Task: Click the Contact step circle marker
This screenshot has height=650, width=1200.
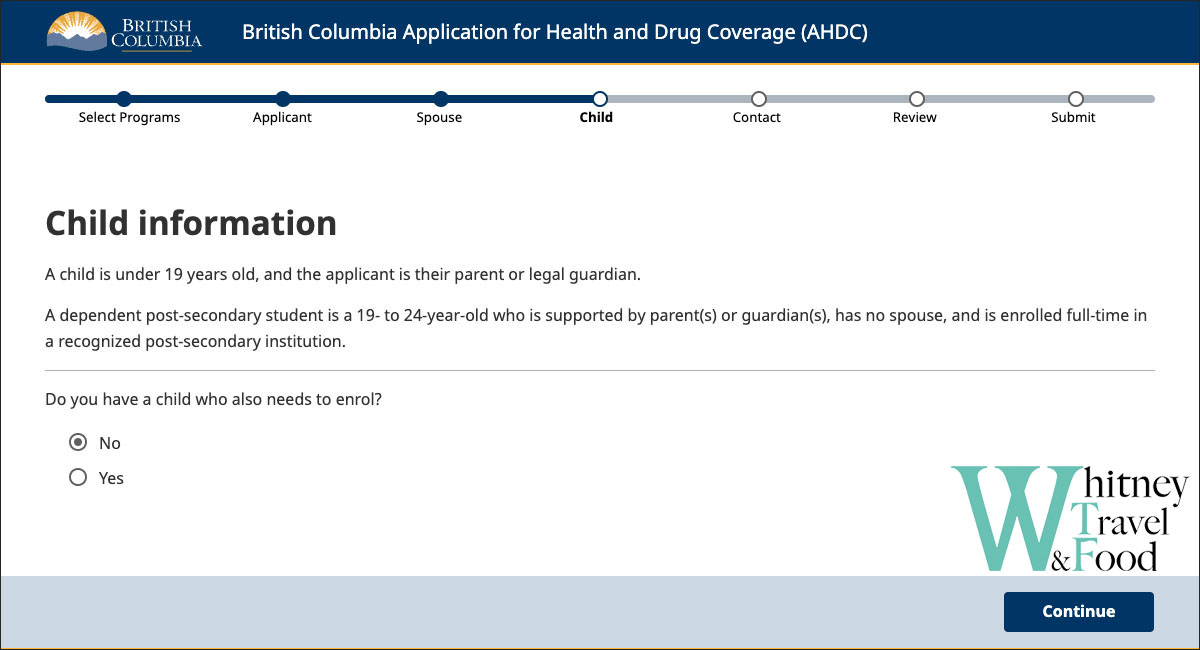Action: pyautogui.click(x=758, y=99)
